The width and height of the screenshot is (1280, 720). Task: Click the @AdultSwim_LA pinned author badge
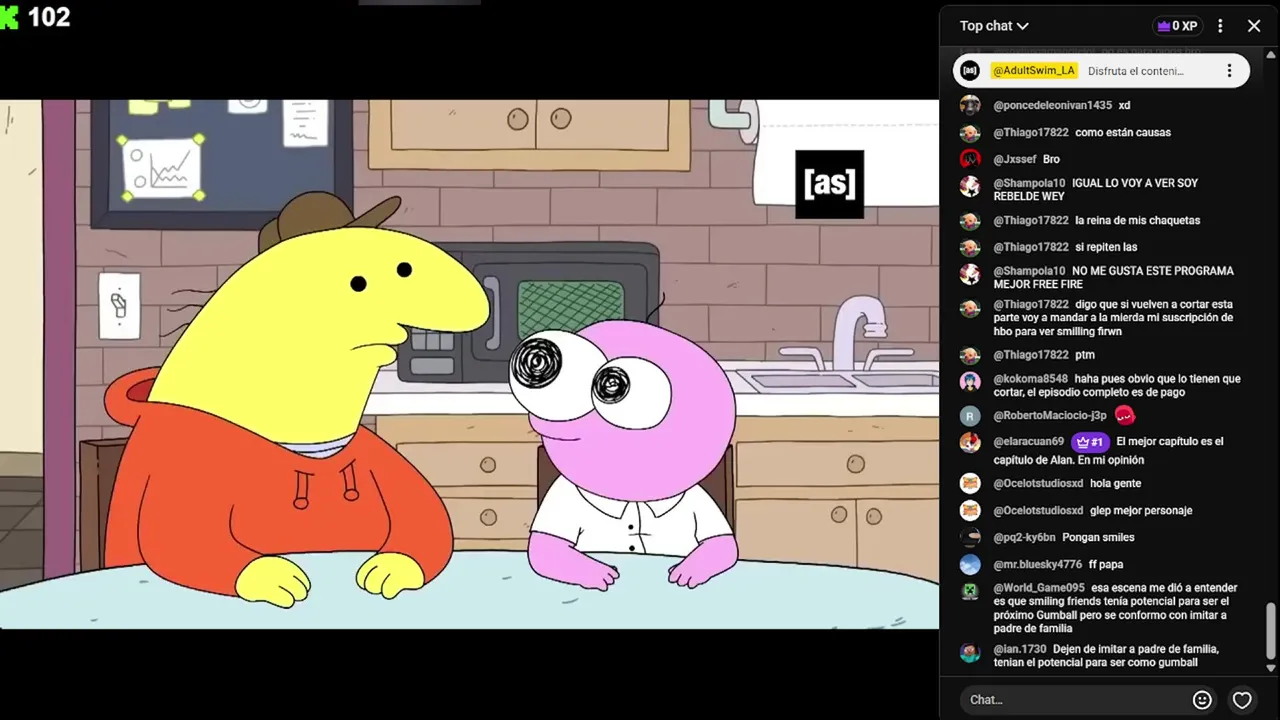pyautogui.click(x=1034, y=71)
